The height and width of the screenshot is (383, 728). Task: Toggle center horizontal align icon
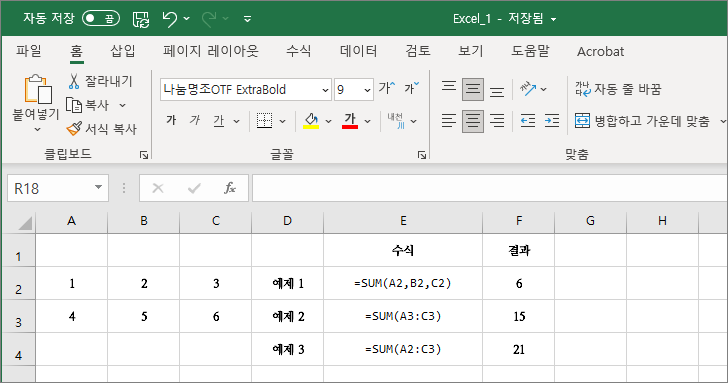(x=473, y=121)
